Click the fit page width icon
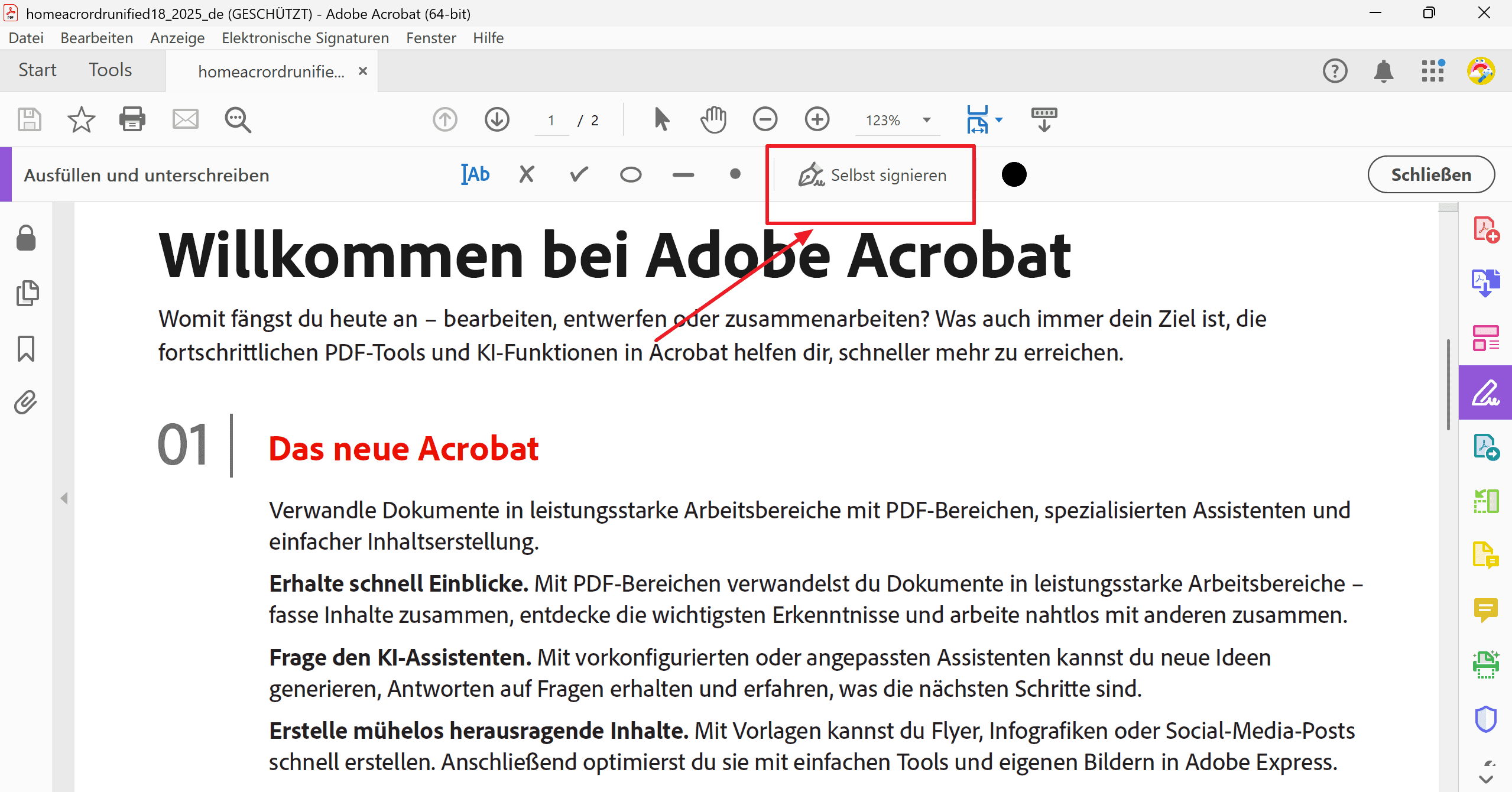Screen dimensions: 1512x792 978,120
